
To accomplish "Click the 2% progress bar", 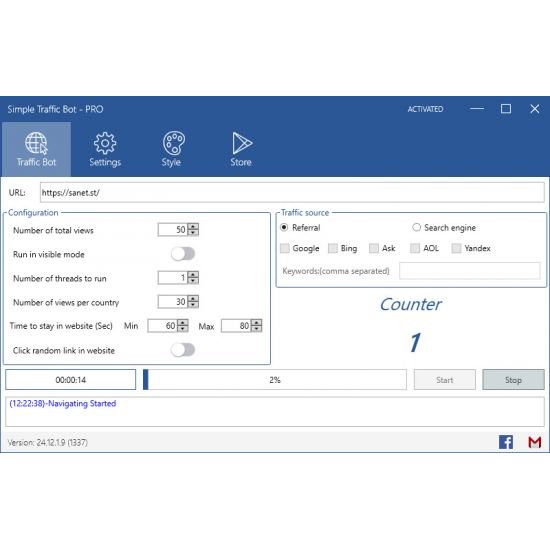I will coord(275,380).
